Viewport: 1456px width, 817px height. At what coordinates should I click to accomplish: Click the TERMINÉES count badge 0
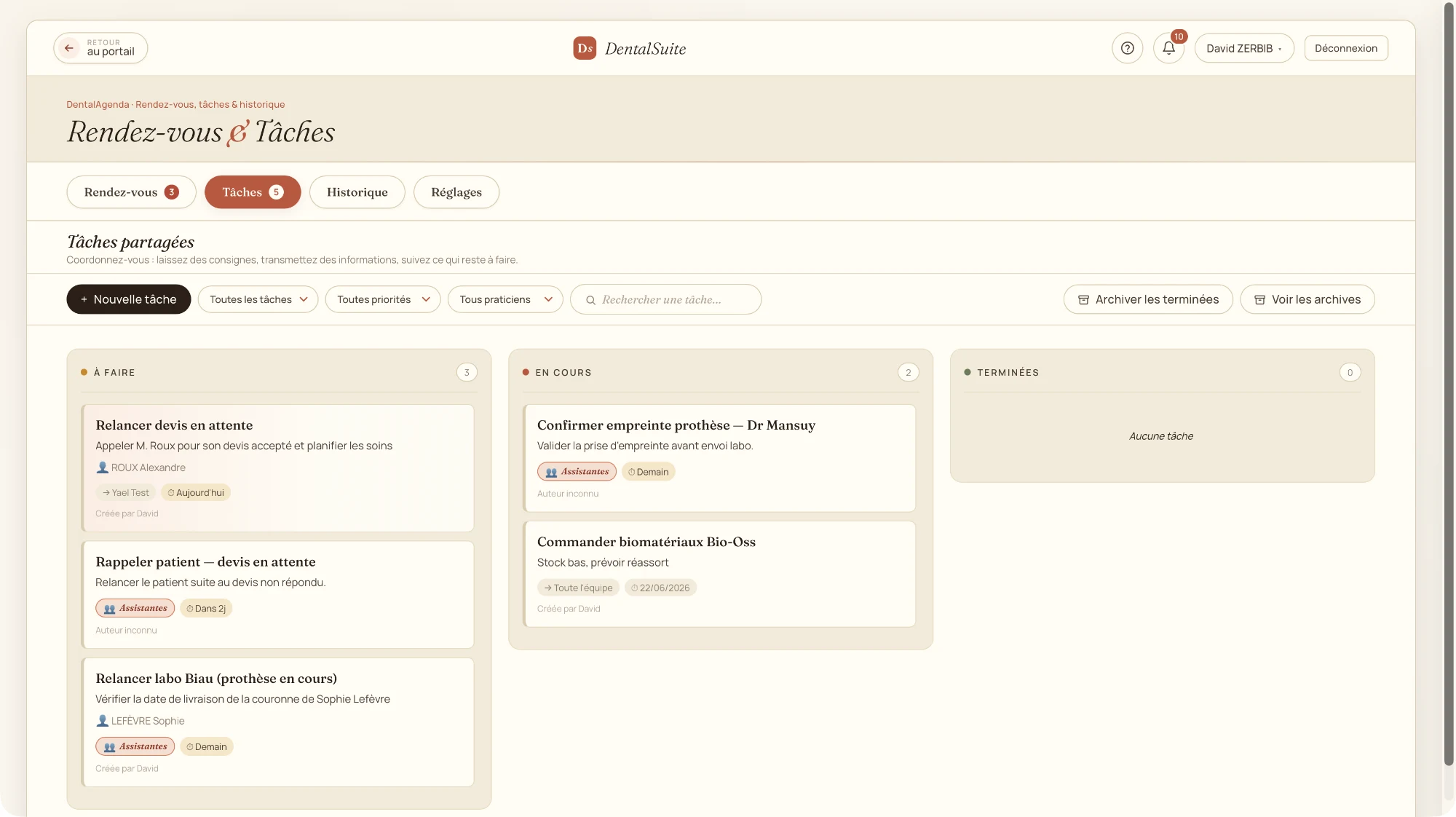[1350, 373]
